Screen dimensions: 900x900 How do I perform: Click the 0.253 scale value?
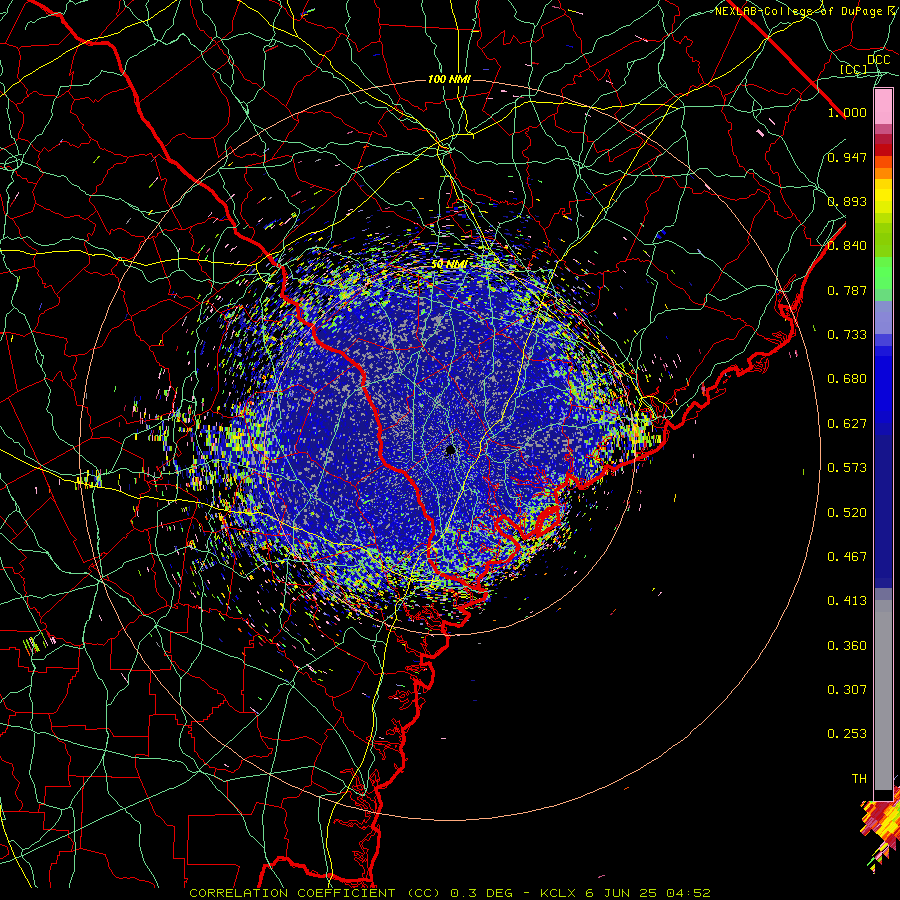tap(847, 734)
